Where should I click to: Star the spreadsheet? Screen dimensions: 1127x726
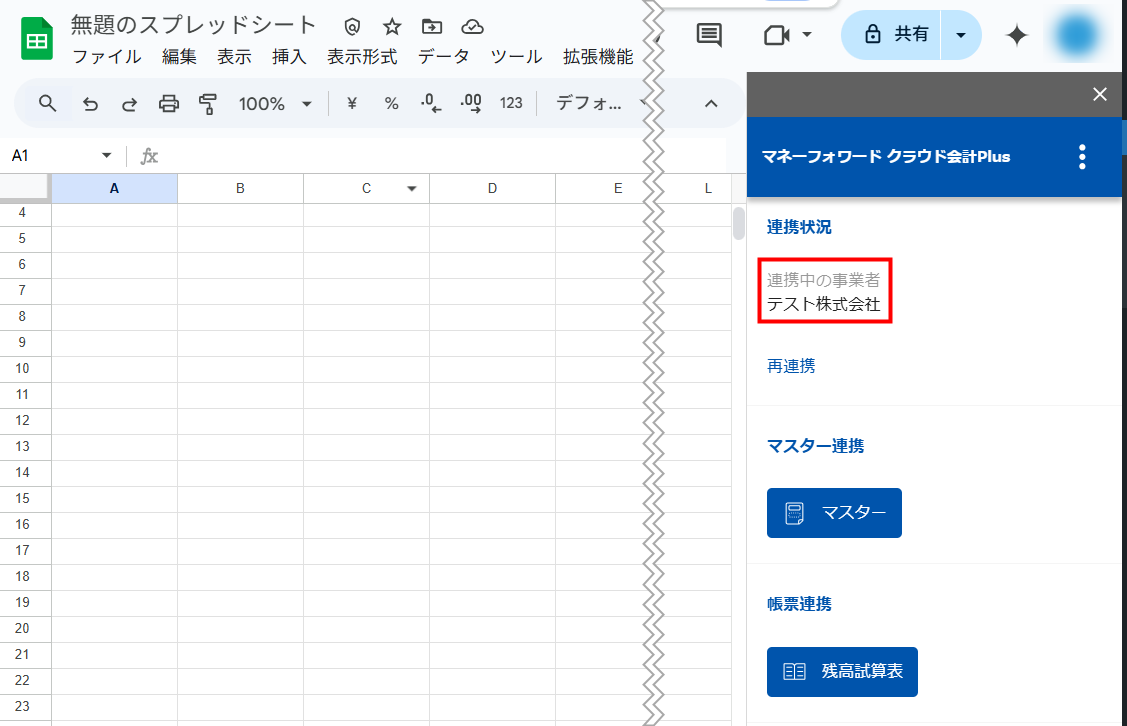click(392, 27)
